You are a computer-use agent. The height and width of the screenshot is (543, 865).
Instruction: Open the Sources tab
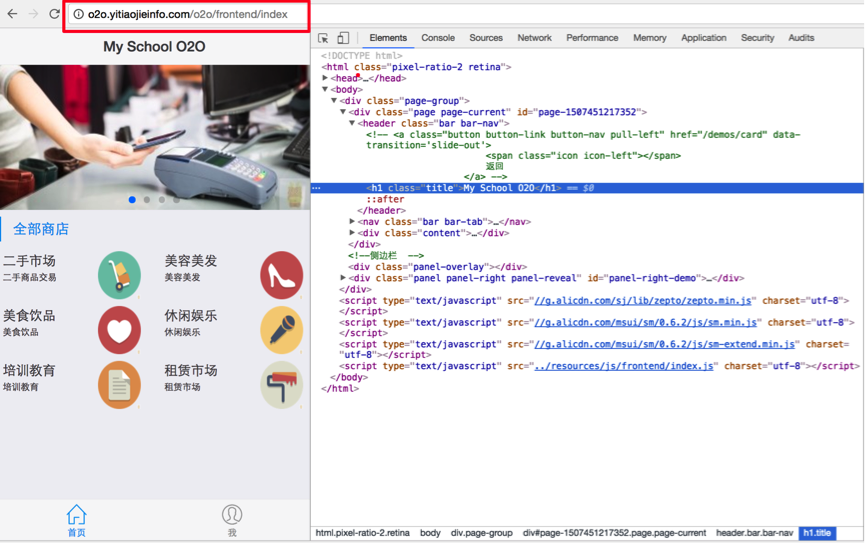coord(486,38)
